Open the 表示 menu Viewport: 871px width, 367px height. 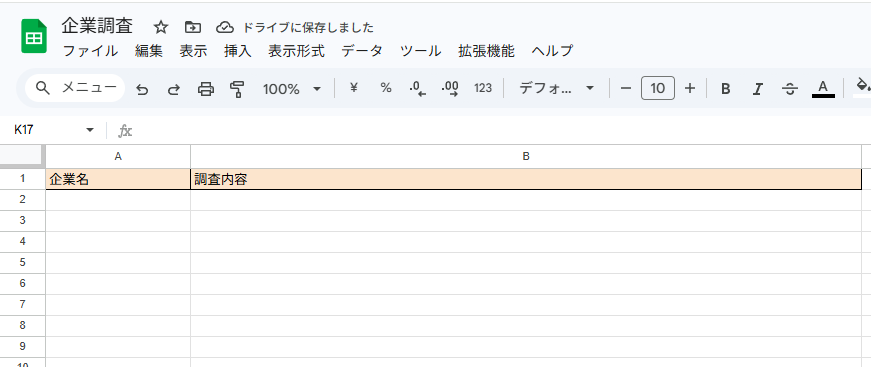(193, 51)
